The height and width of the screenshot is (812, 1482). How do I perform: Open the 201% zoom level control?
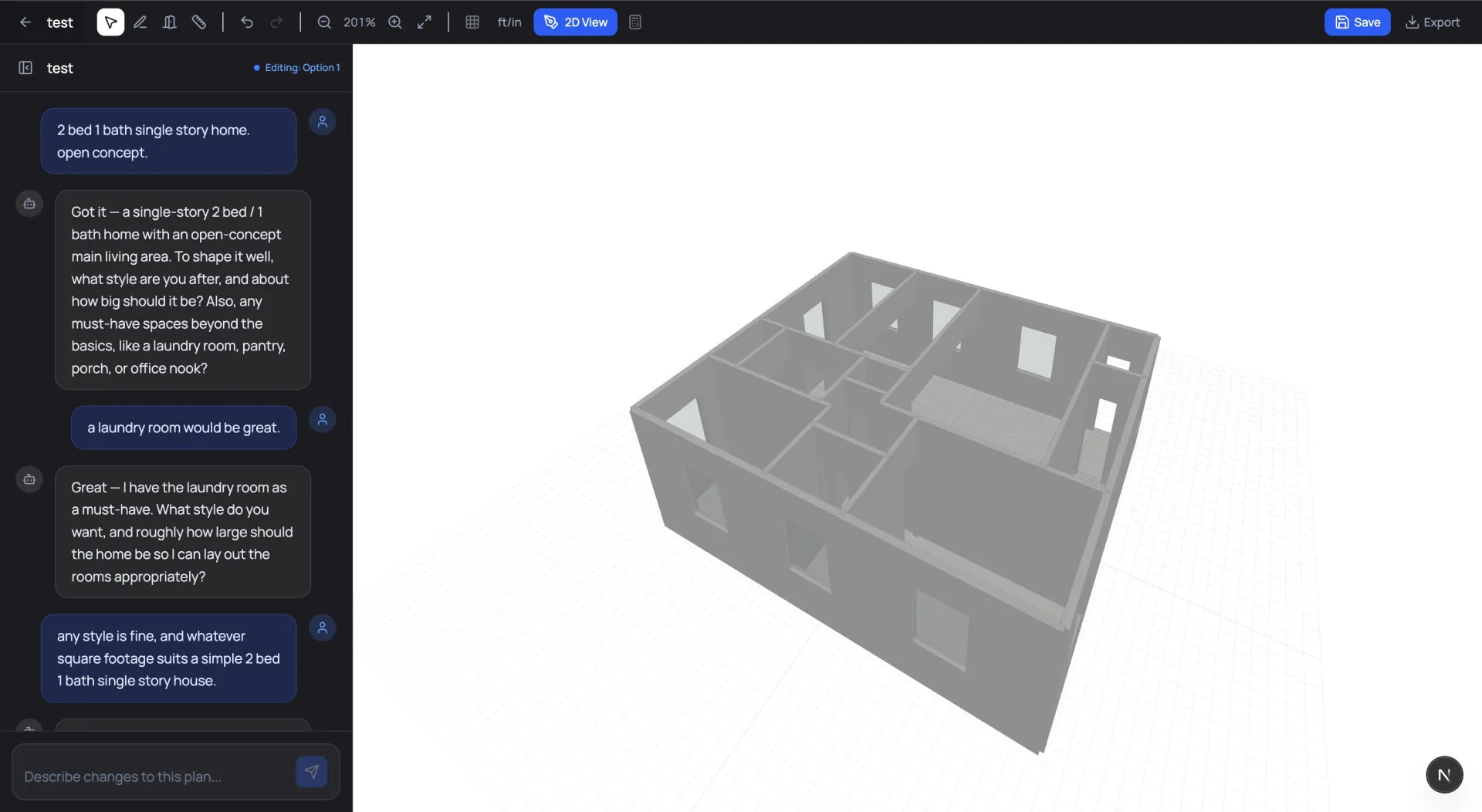358,22
